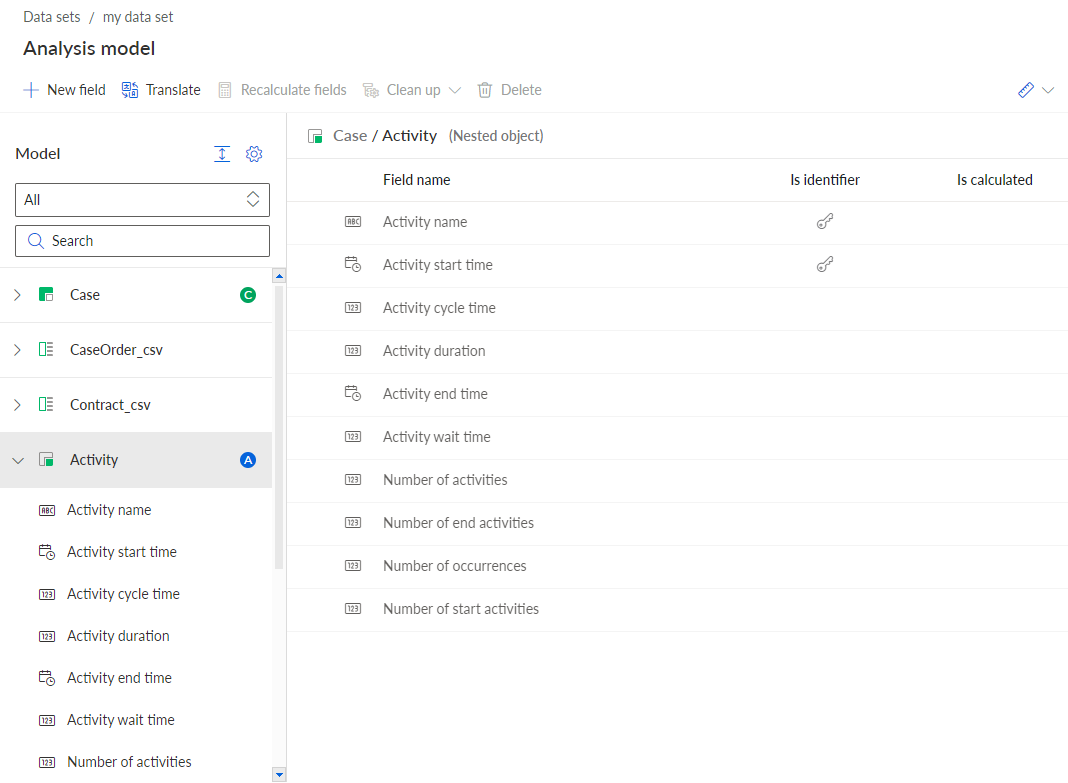Click the ruler icon at top right

pos(1026,90)
